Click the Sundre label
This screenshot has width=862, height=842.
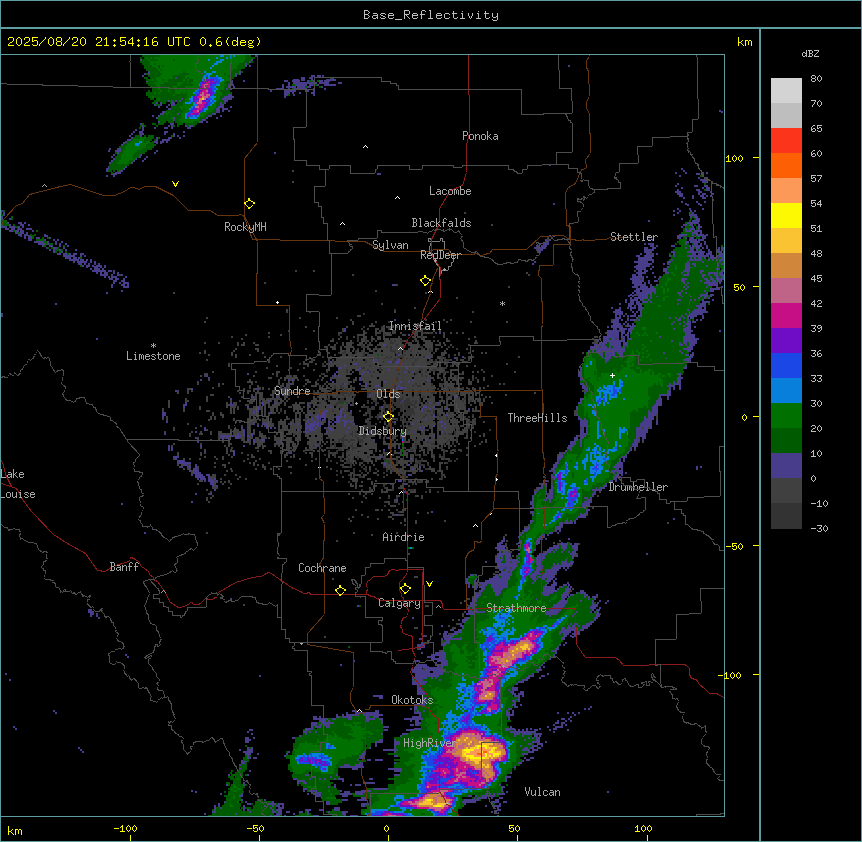[292, 391]
